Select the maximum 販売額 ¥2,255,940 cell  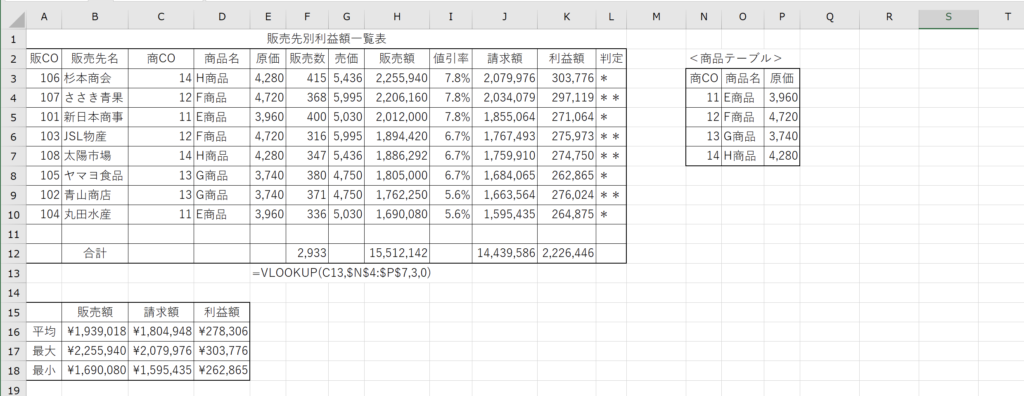click(95, 351)
